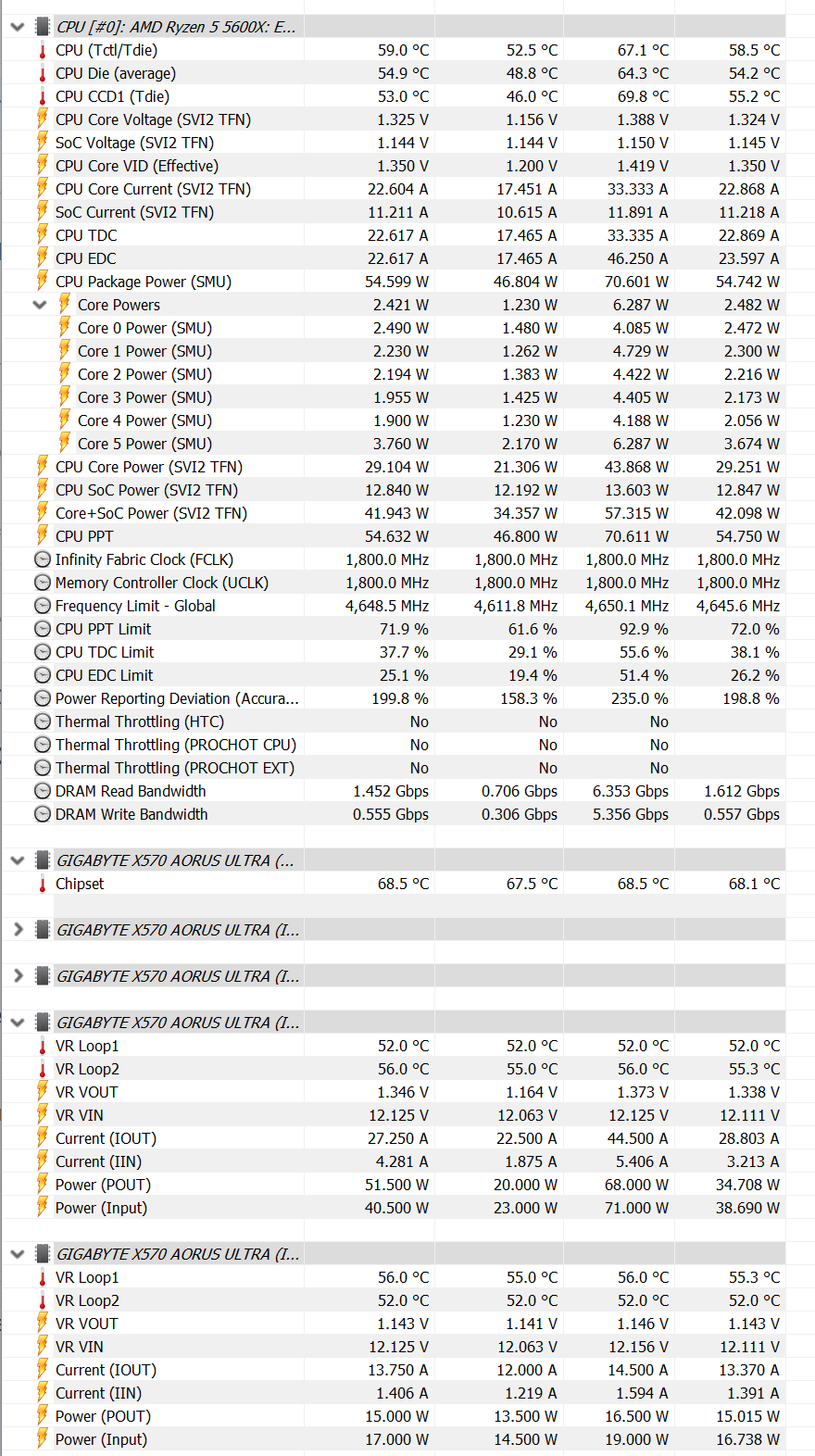Click chip icon of CPU [#0] AMD Ryzen header

pyautogui.click(x=42, y=27)
